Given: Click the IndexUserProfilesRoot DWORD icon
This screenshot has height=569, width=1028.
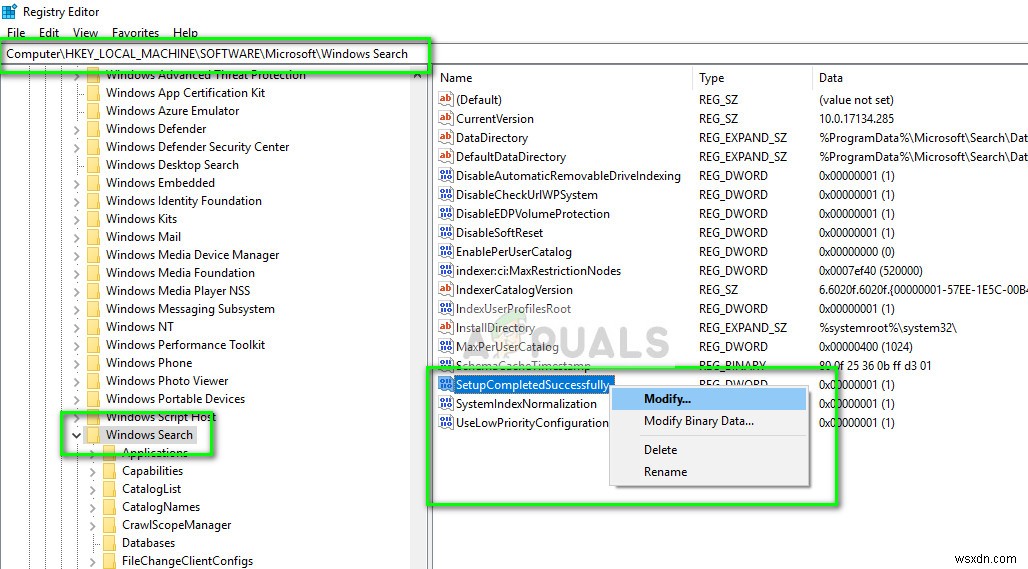Looking at the screenshot, I should [x=446, y=308].
